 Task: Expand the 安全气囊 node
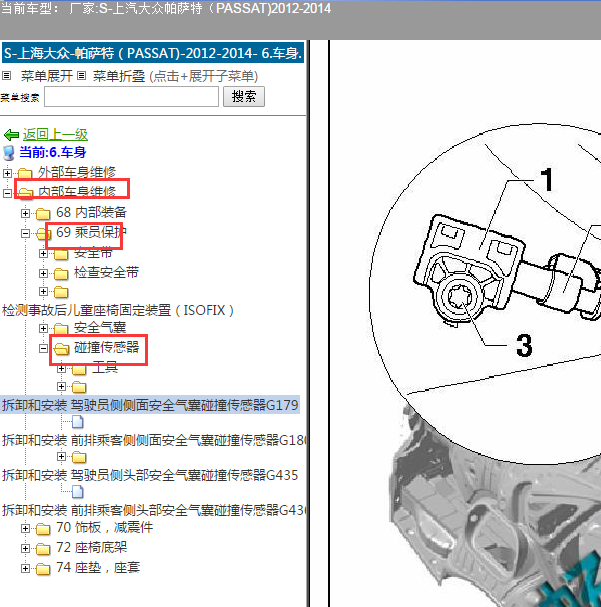click(x=43, y=328)
